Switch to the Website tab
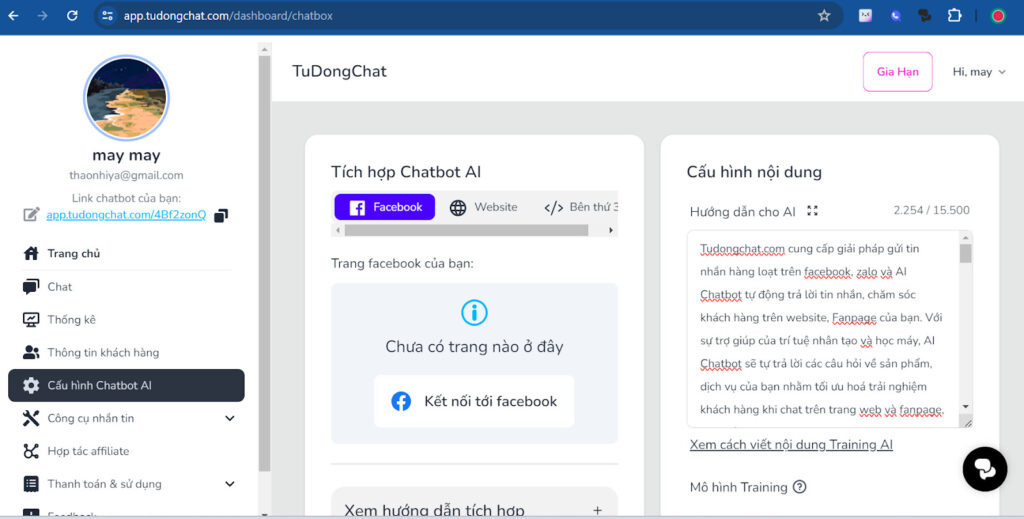1024x519 pixels. tap(483, 207)
